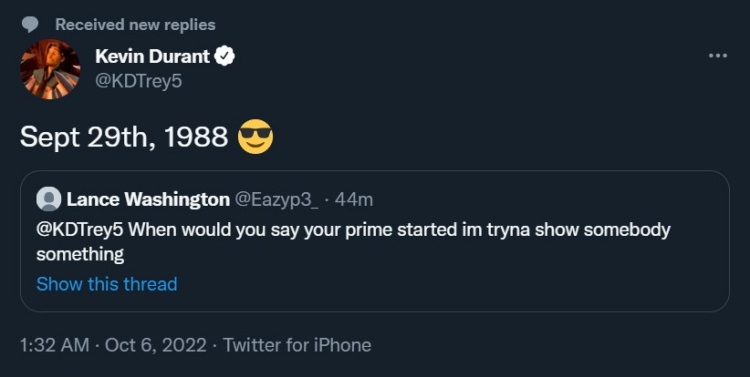Click Lance Washington's default avatar icon

pos(48,199)
